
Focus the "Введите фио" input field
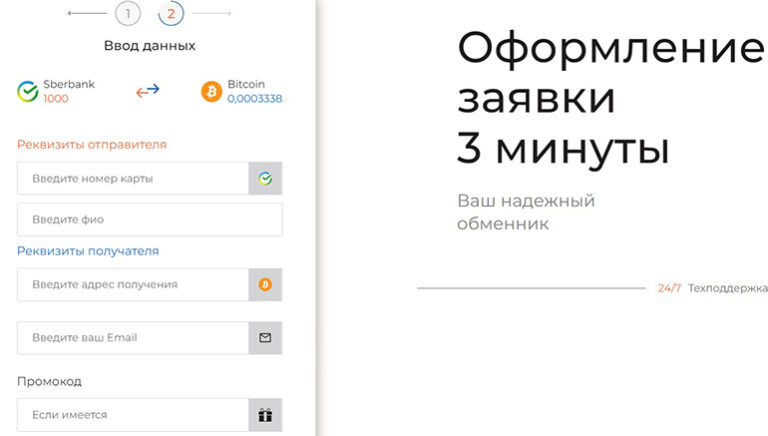(149, 220)
